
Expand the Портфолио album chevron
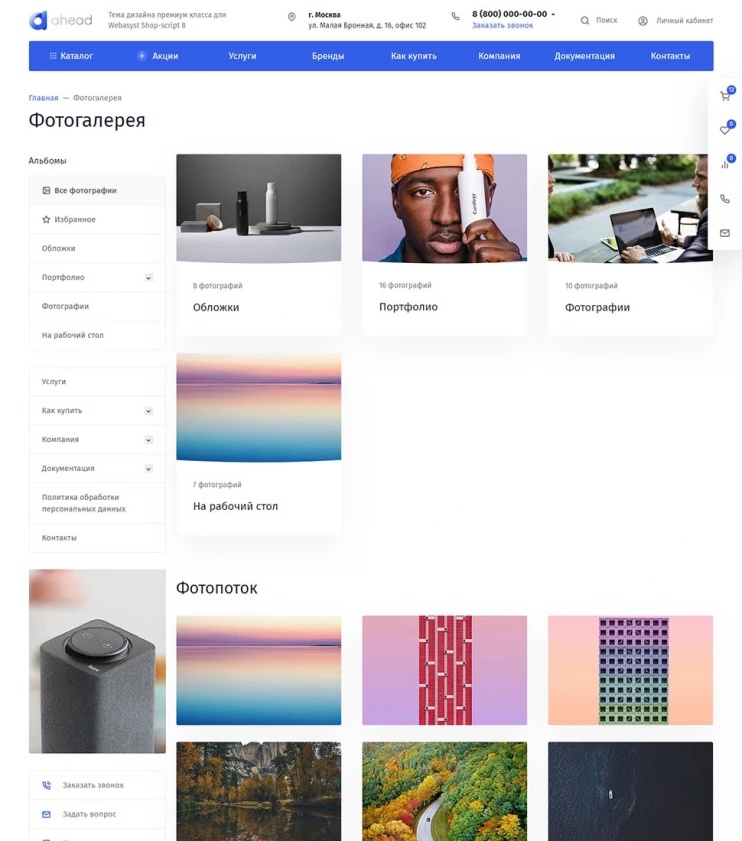148,278
